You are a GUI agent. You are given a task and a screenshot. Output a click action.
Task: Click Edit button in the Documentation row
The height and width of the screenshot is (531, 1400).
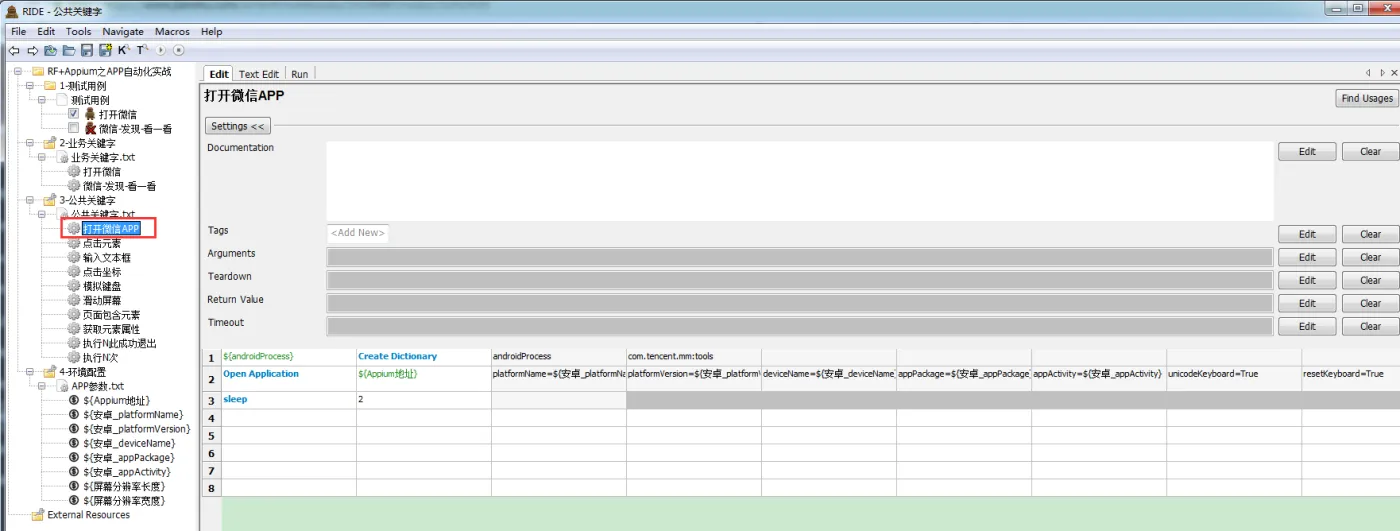pos(1307,152)
